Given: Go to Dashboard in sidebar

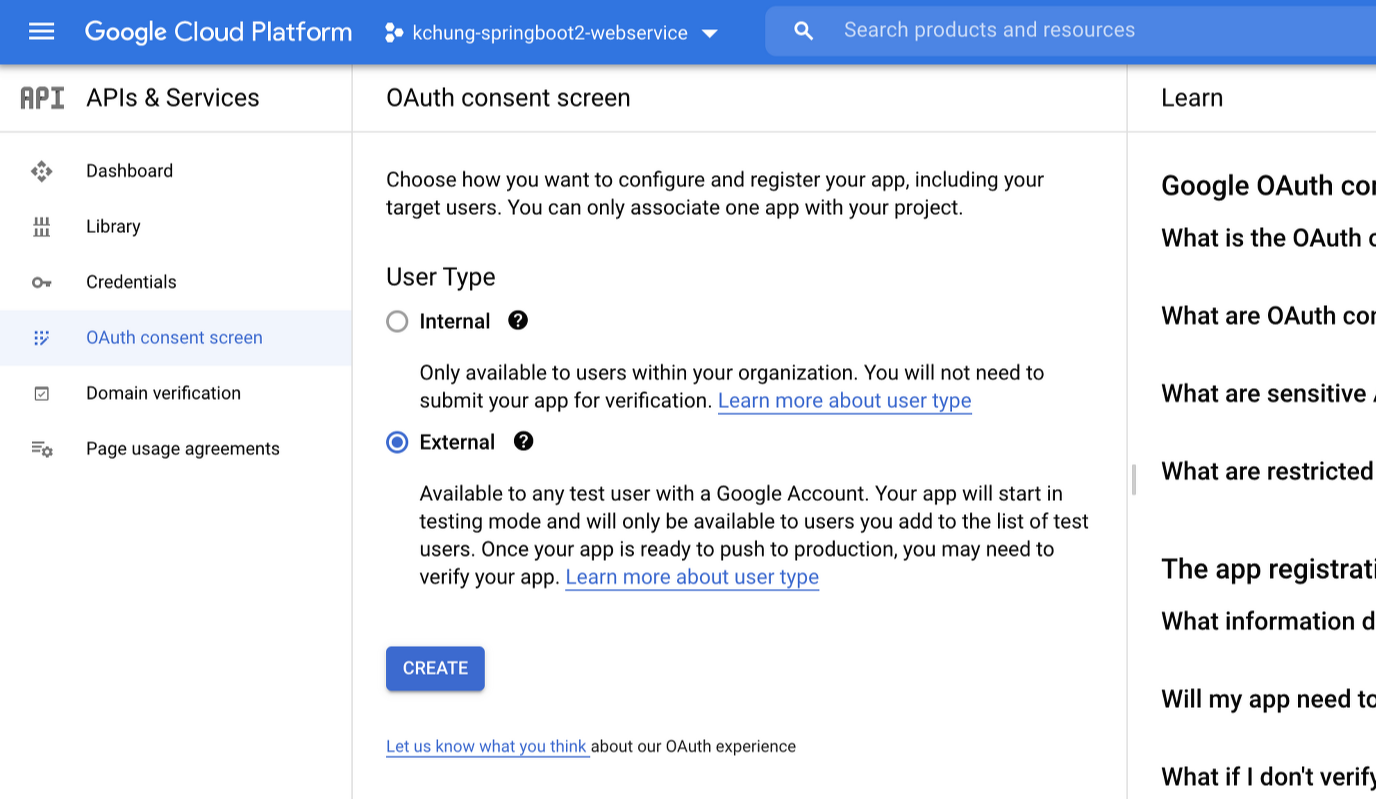Looking at the screenshot, I should tap(176, 171).
